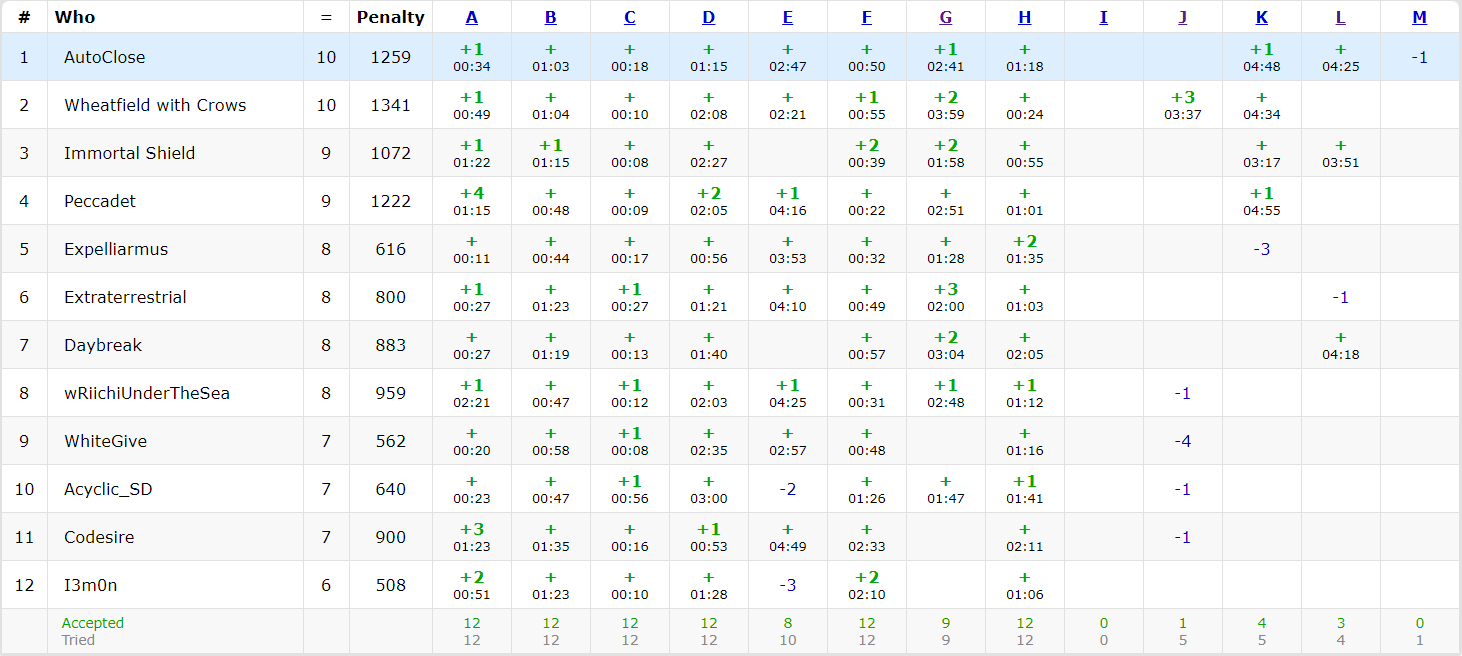
Task: Open problem M column link
Action: [x=1419, y=17]
